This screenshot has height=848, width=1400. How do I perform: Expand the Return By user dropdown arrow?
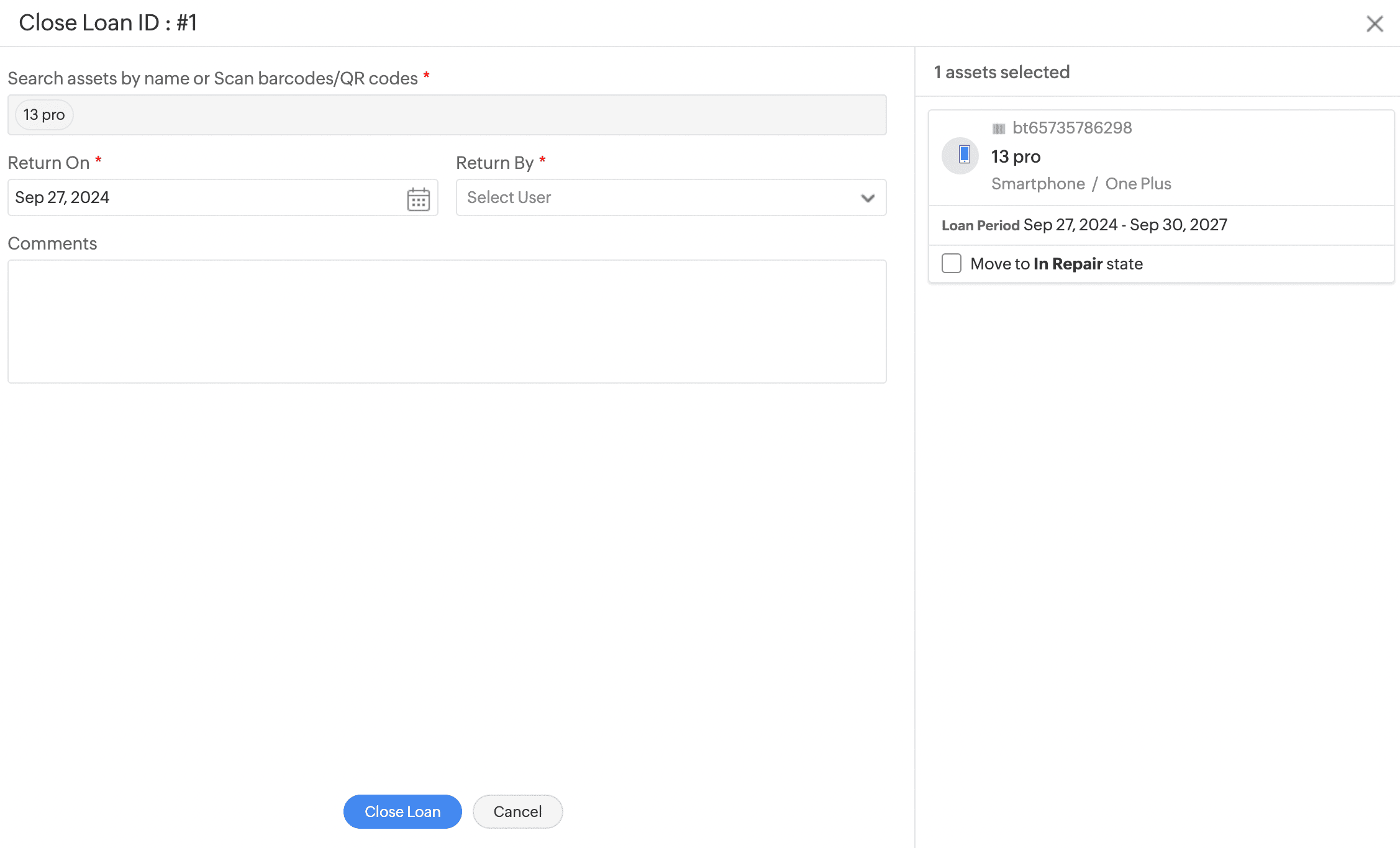pos(868,198)
